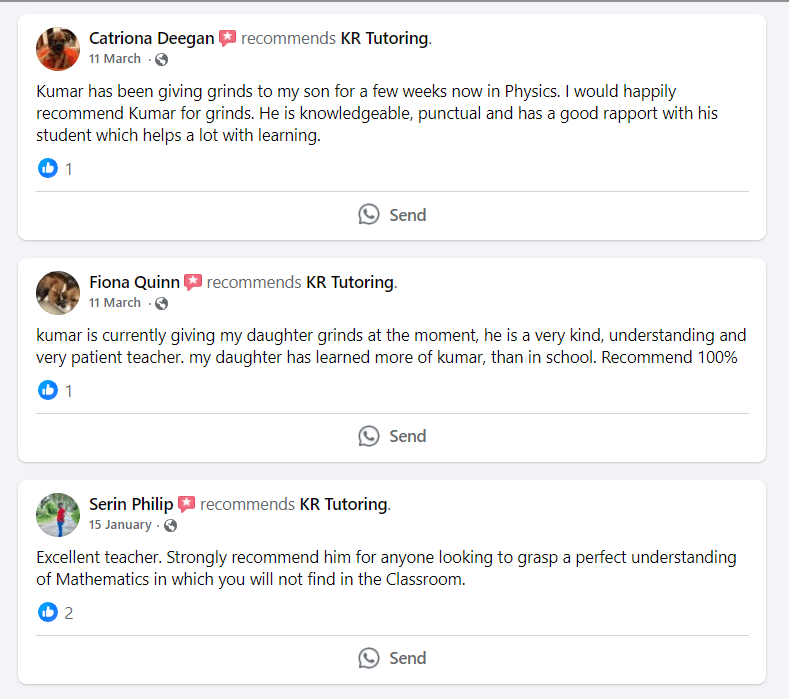Click the like icon on Catriona Deegan's review
Image resolution: width=789 pixels, height=699 pixels.
pyautogui.click(x=48, y=169)
